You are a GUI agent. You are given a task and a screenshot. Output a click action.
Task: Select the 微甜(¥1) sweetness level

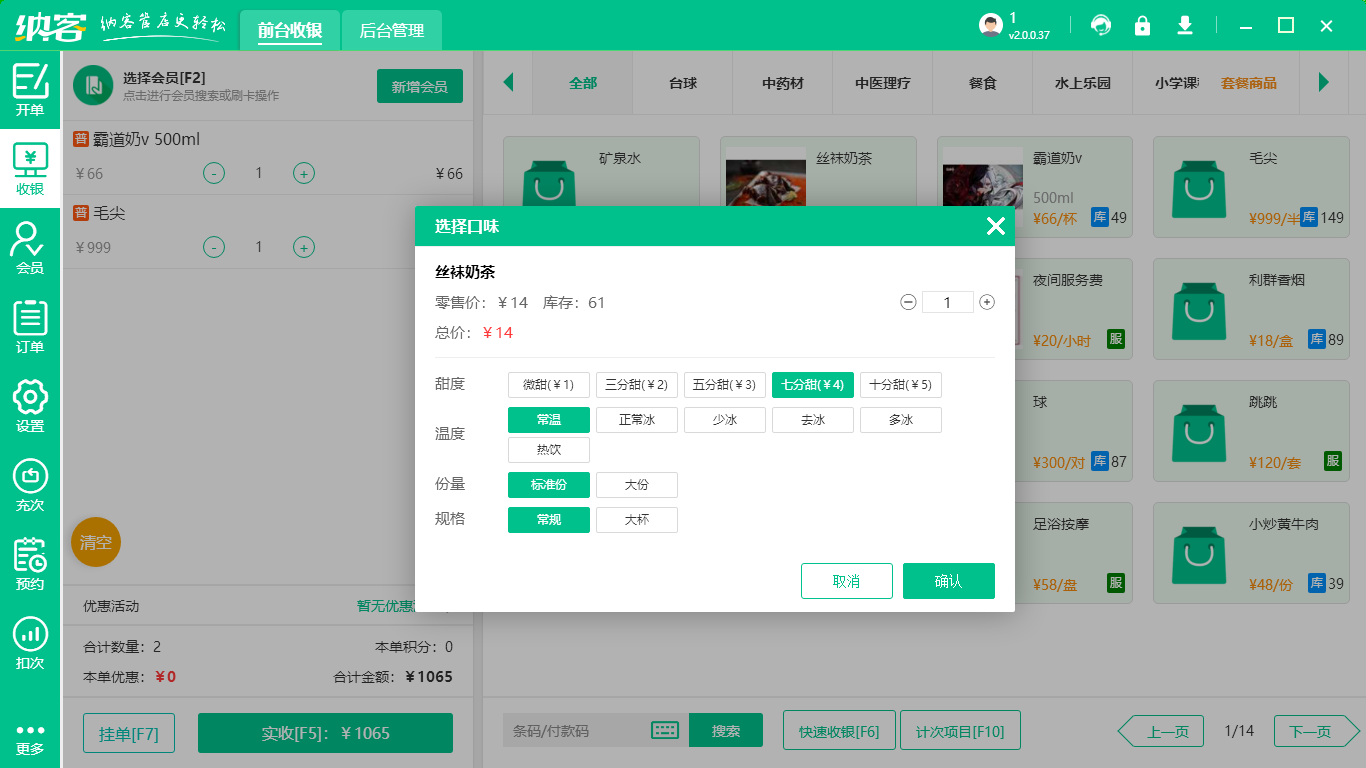(x=548, y=384)
